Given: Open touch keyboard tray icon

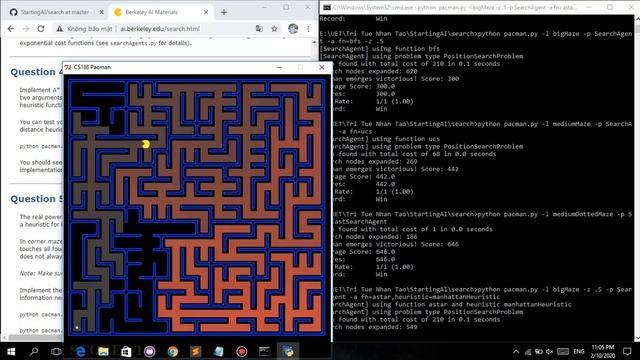Looking at the screenshot, I should pos(563,351).
